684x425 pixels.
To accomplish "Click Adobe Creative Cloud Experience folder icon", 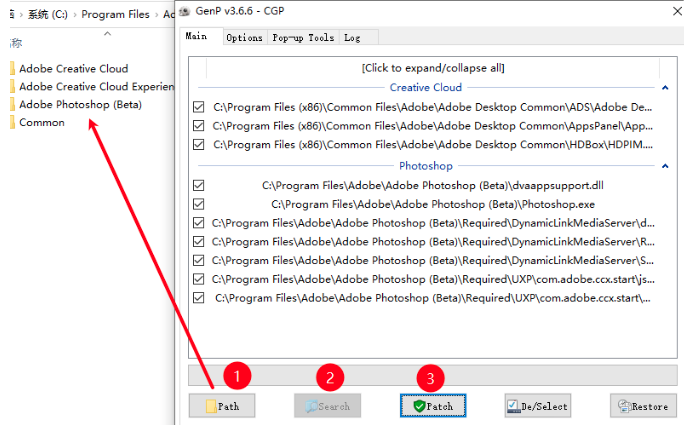I will tap(12, 86).
